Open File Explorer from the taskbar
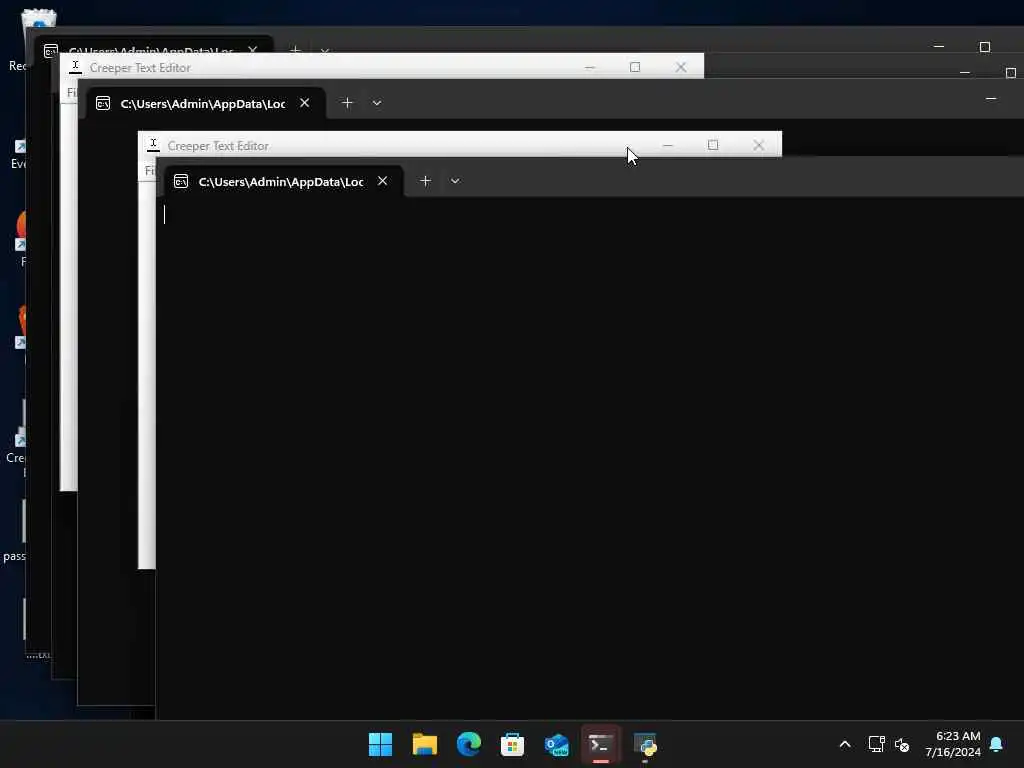Screen dimensions: 1024x768 tap(424, 744)
